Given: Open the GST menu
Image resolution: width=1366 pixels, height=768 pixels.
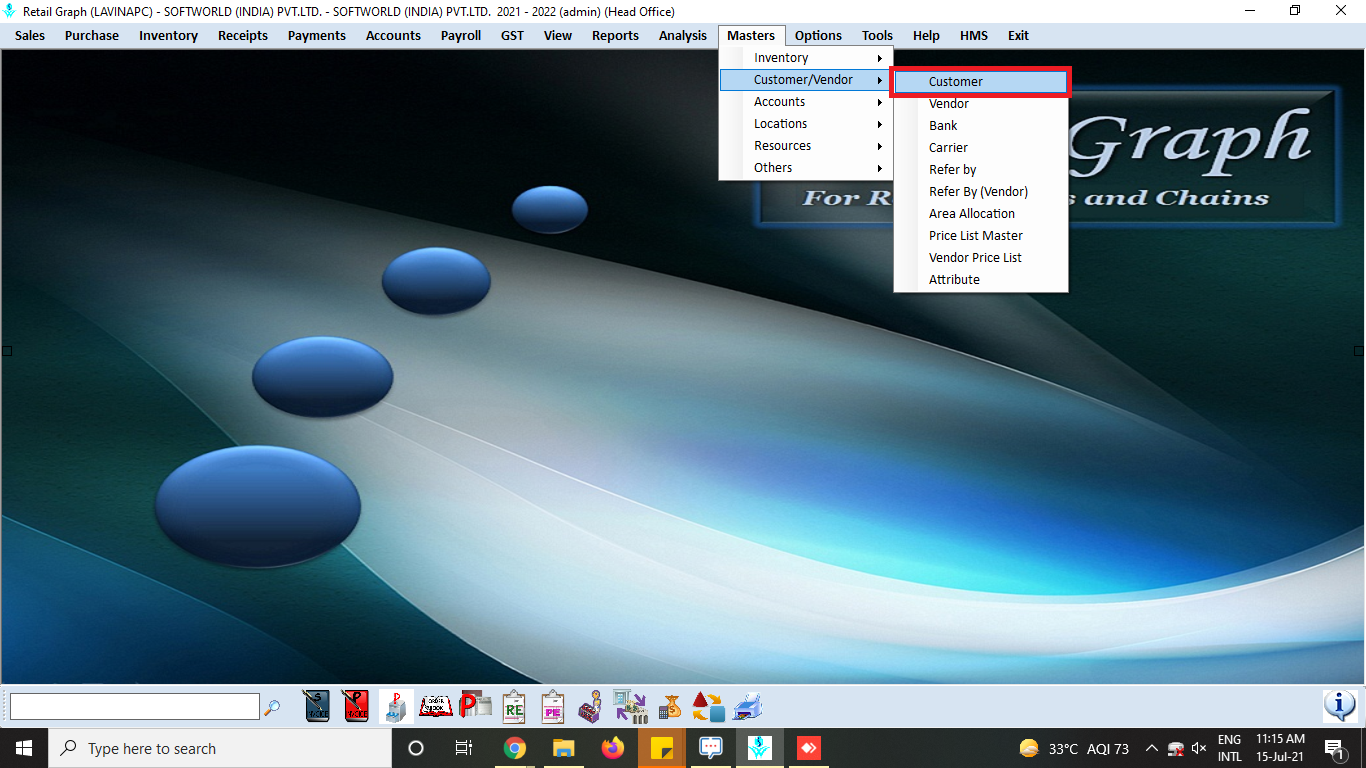Looking at the screenshot, I should tap(512, 35).
